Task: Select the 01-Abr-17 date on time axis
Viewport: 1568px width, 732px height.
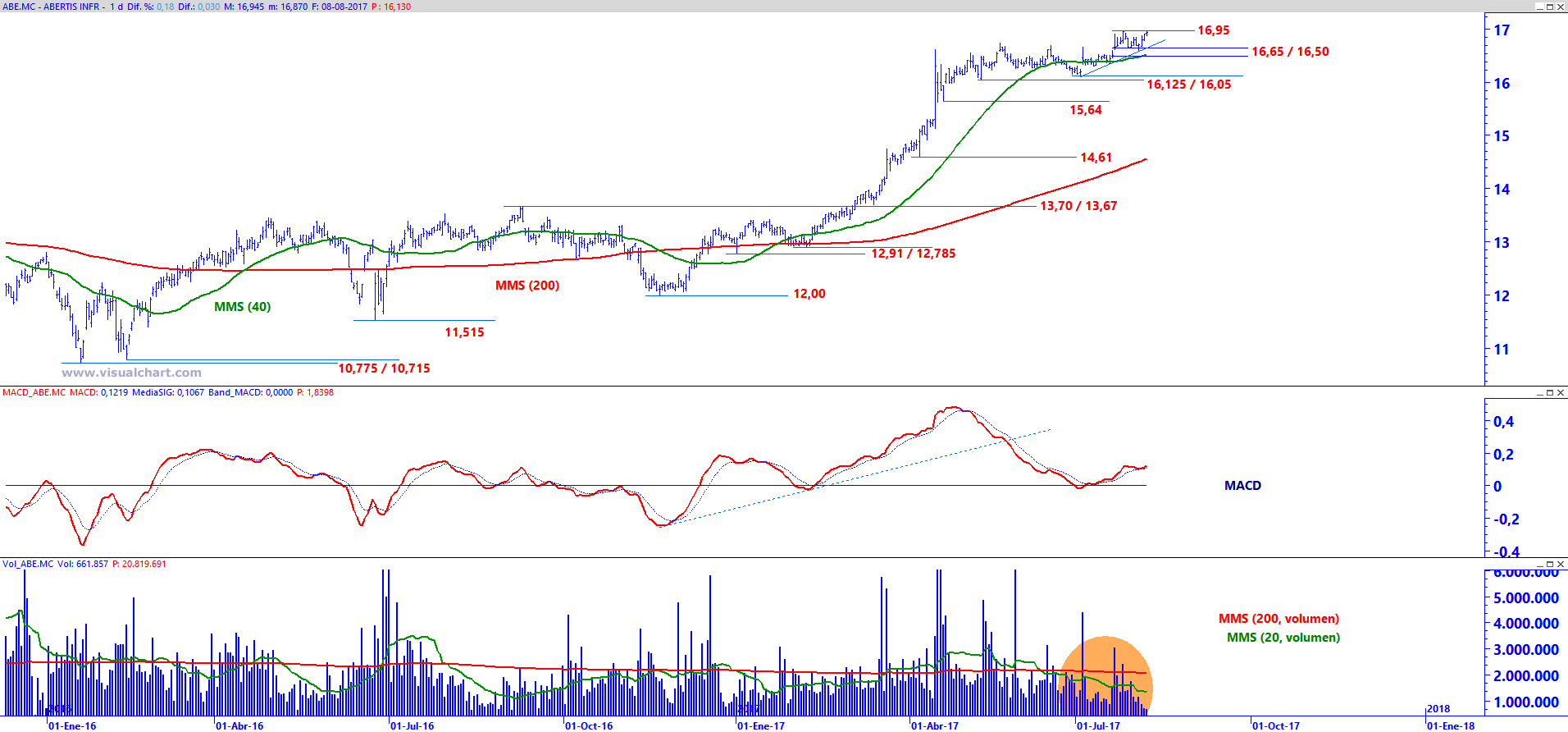Action: [935, 725]
